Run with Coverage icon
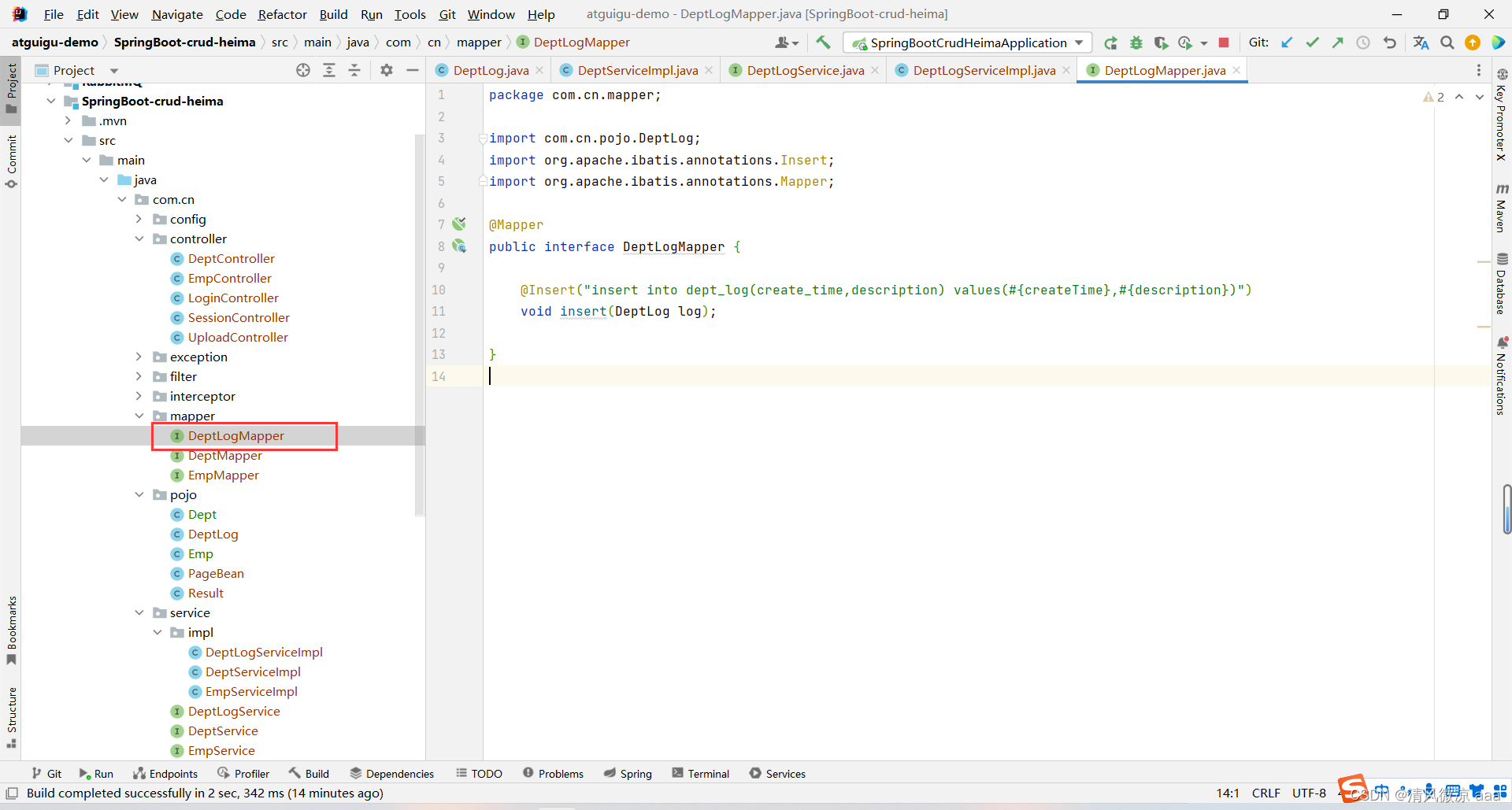1512x810 pixels. (x=1161, y=43)
